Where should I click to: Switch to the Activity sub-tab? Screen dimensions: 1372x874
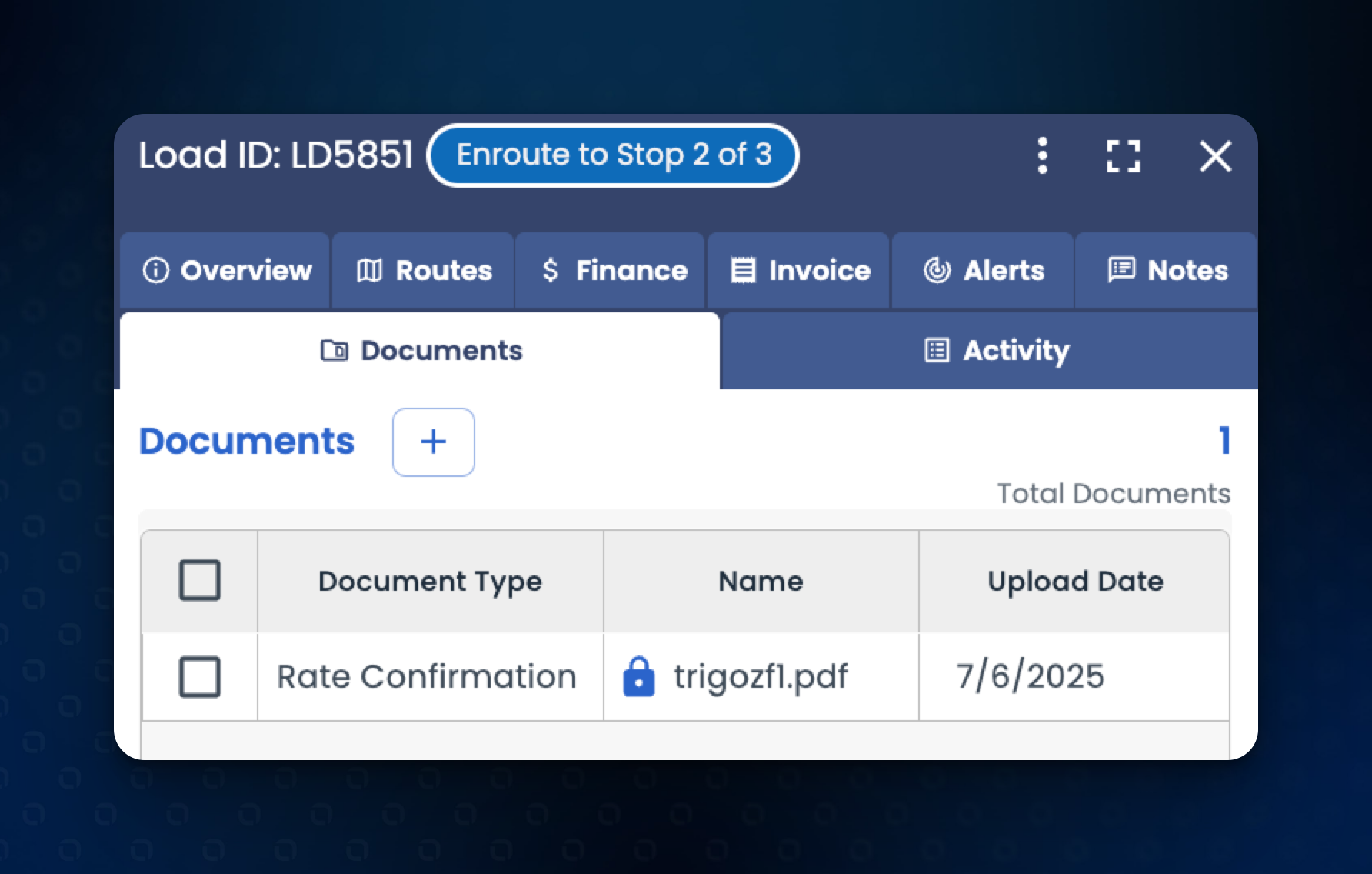click(x=991, y=351)
